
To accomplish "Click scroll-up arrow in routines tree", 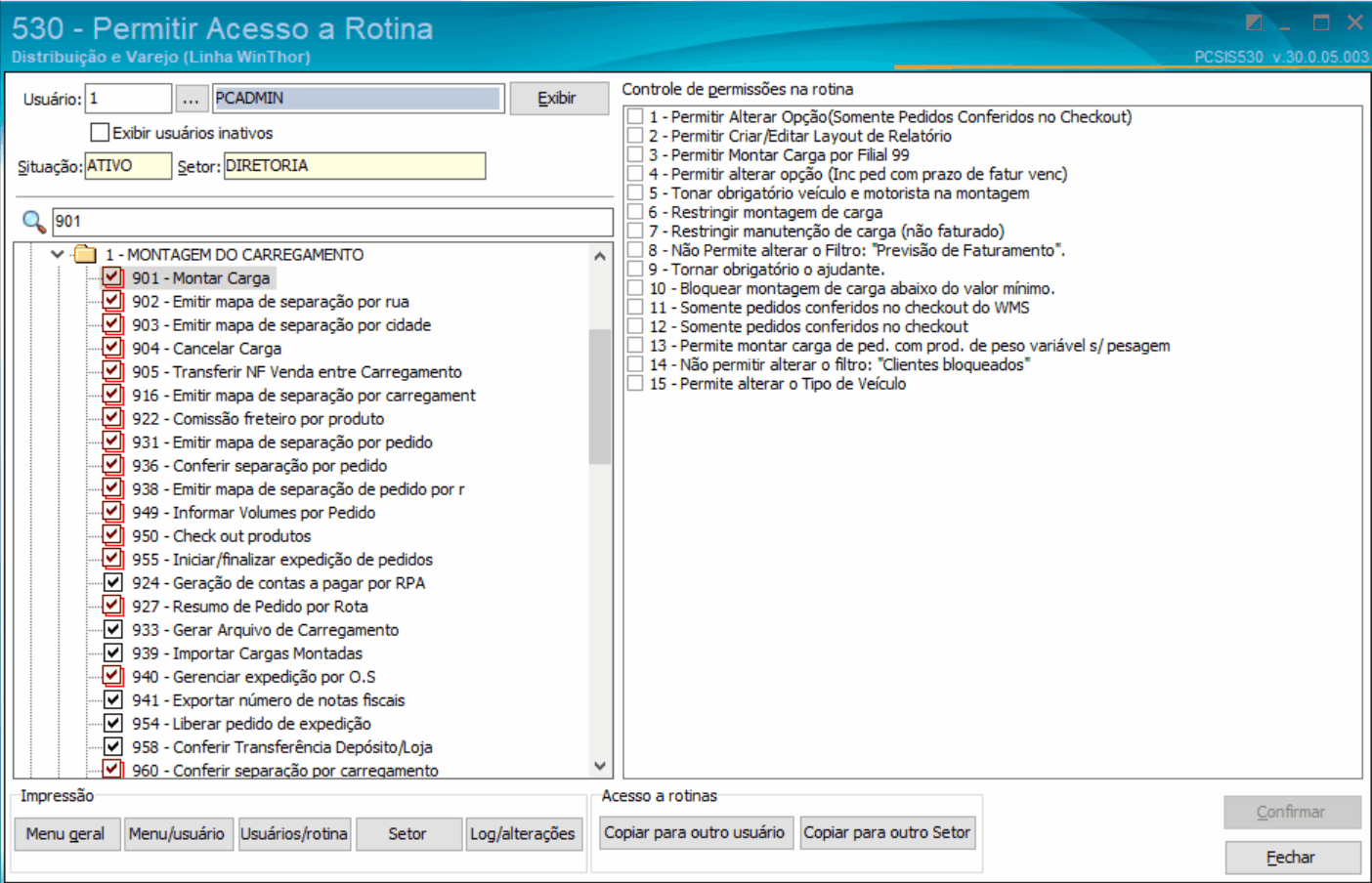I will (600, 256).
